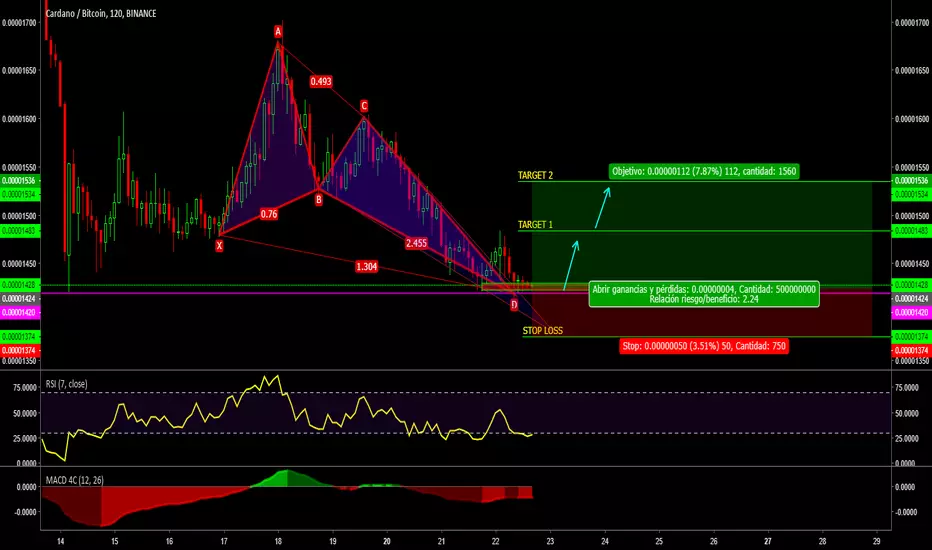Select the pattern point B label
The width and height of the screenshot is (932, 550).
[319, 200]
